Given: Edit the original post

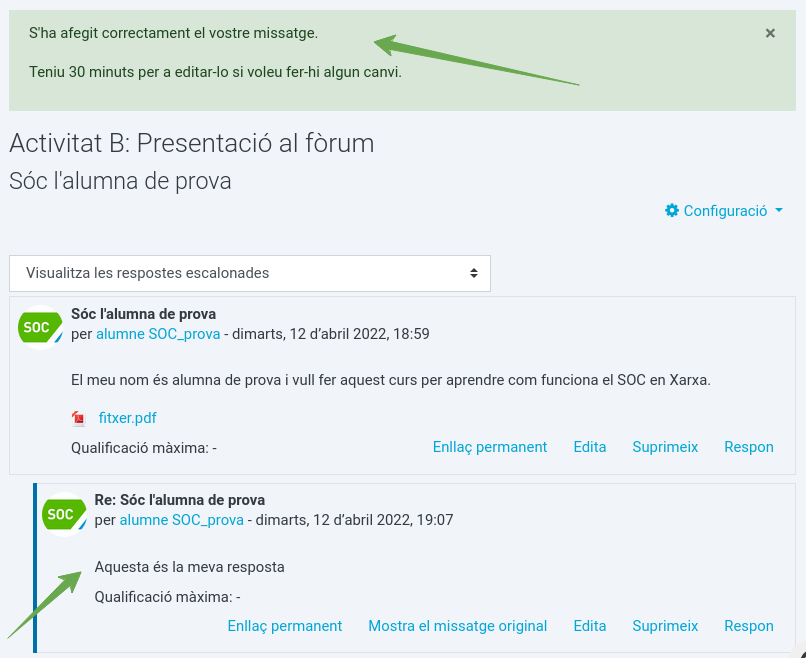Looking at the screenshot, I should click(x=590, y=447).
